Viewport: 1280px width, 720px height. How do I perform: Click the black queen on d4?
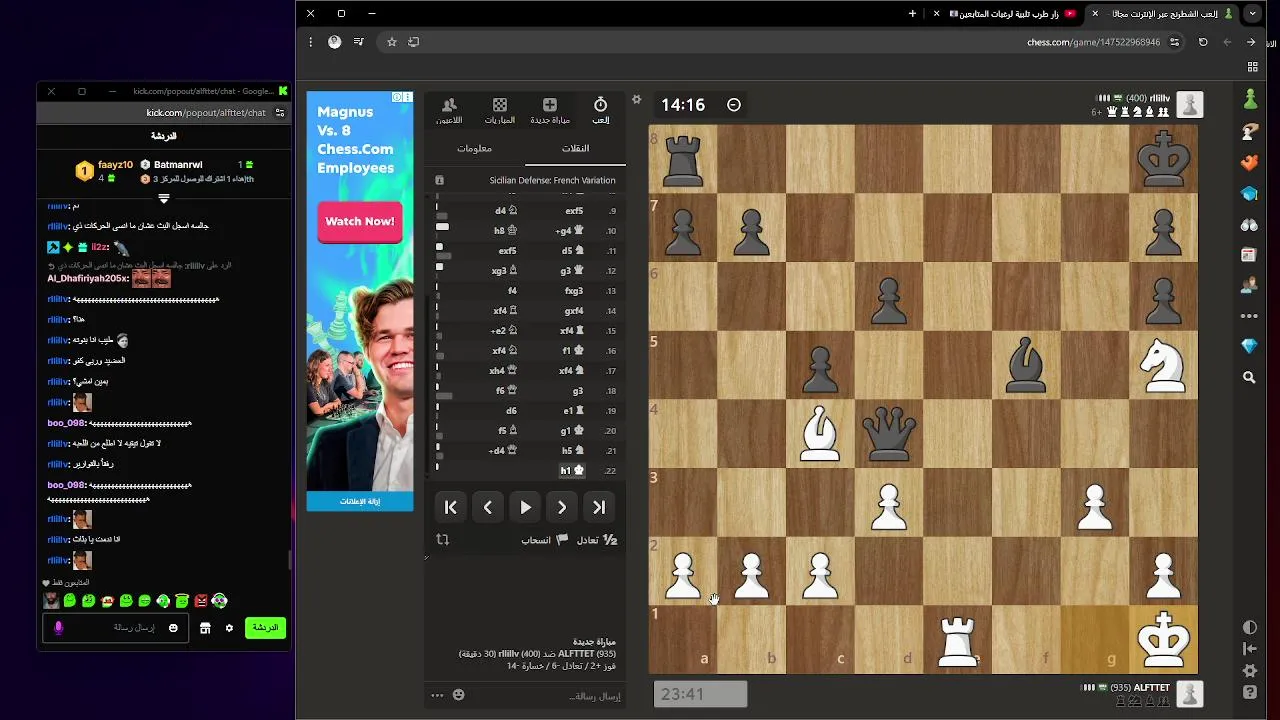tap(889, 433)
